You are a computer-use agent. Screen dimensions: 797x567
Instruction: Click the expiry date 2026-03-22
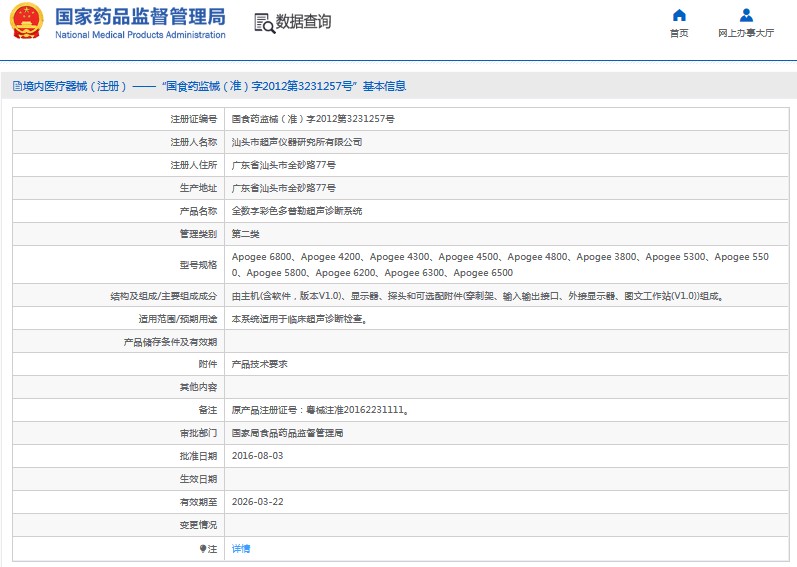tap(257, 502)
